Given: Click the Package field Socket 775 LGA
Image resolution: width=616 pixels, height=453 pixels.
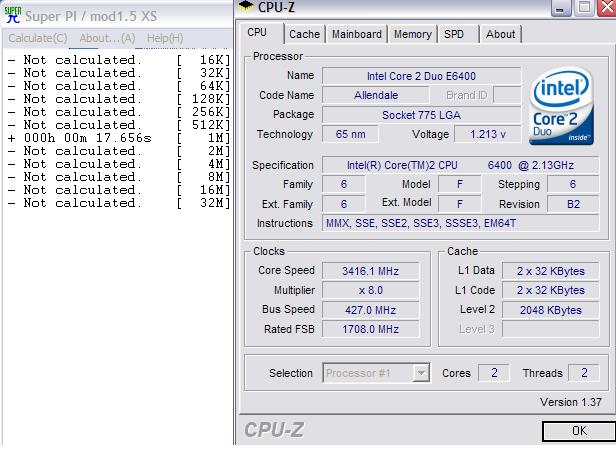Looking at the screenshot, I should (x=422, y=115).
